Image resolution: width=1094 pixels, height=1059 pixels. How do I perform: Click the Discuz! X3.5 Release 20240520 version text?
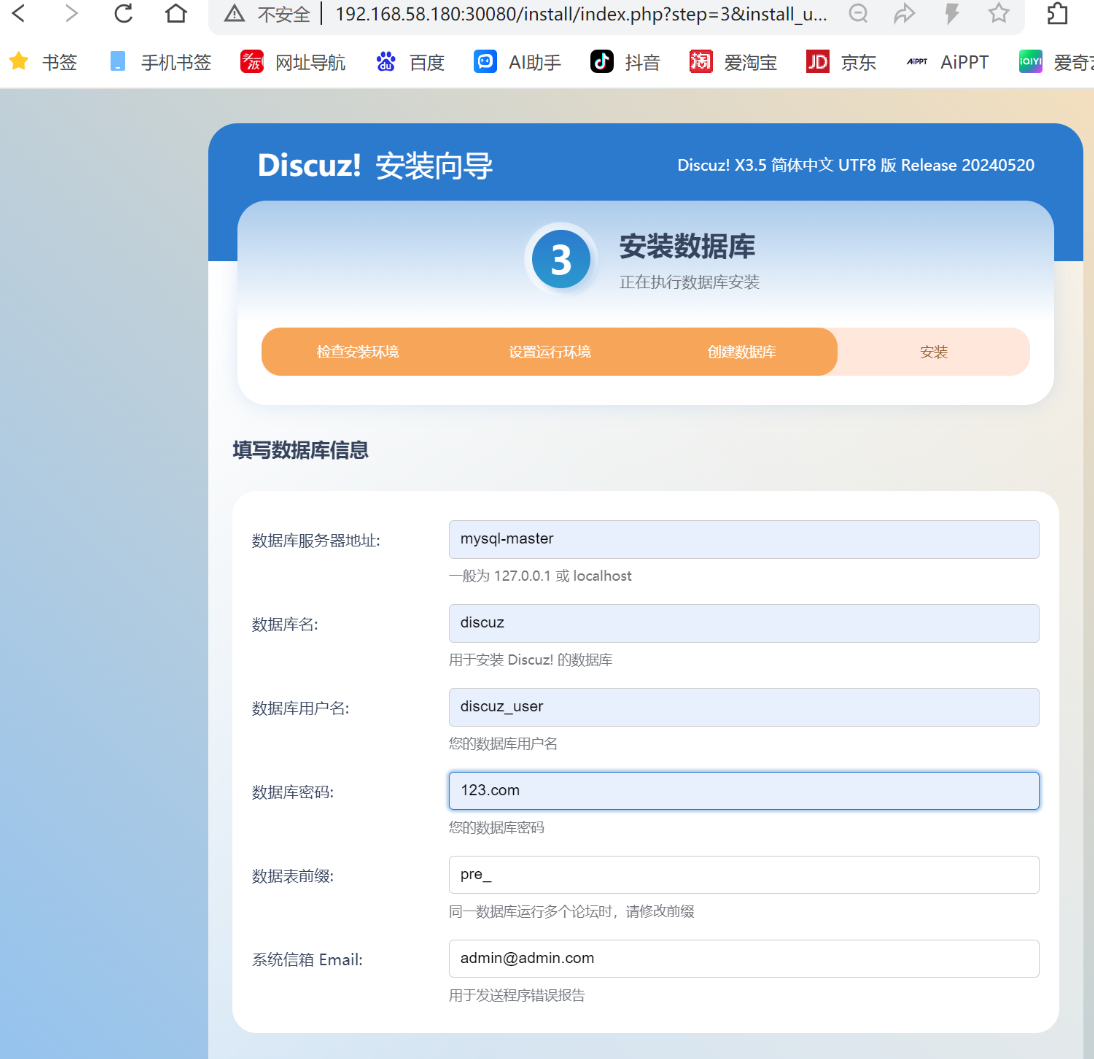point(855,165)
